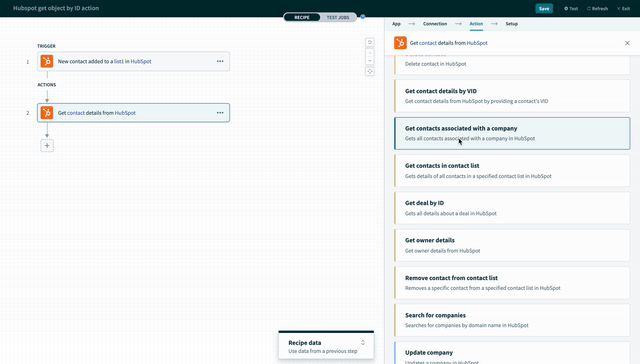Click the HubSpot icon in action step 2
640x364 pixels.
tap(47, 113)
